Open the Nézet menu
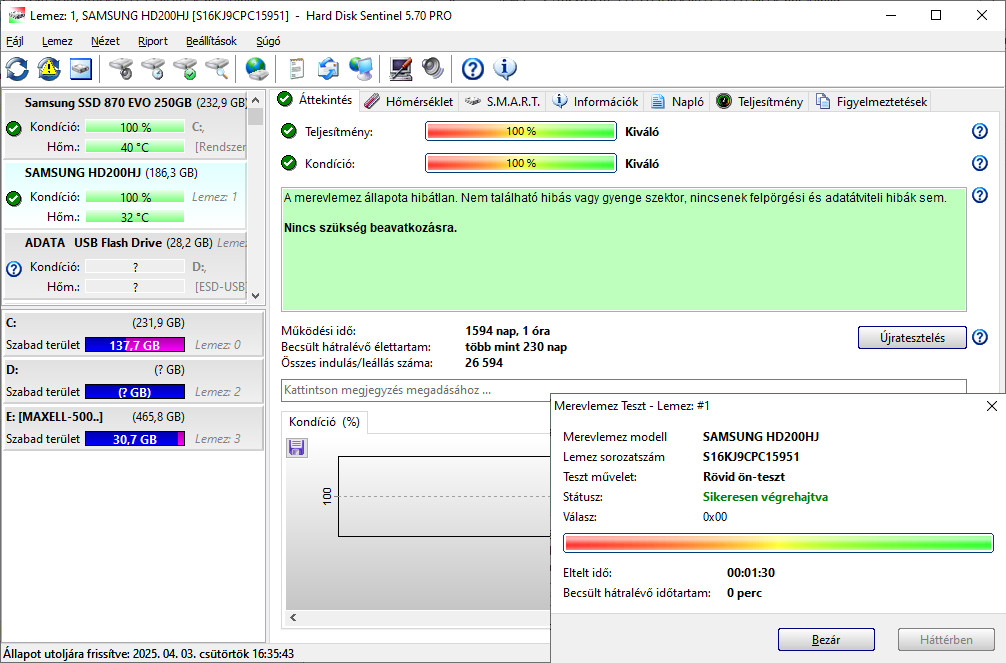The height and width of the screenshot is (663, 1006). tap(105, 41)
